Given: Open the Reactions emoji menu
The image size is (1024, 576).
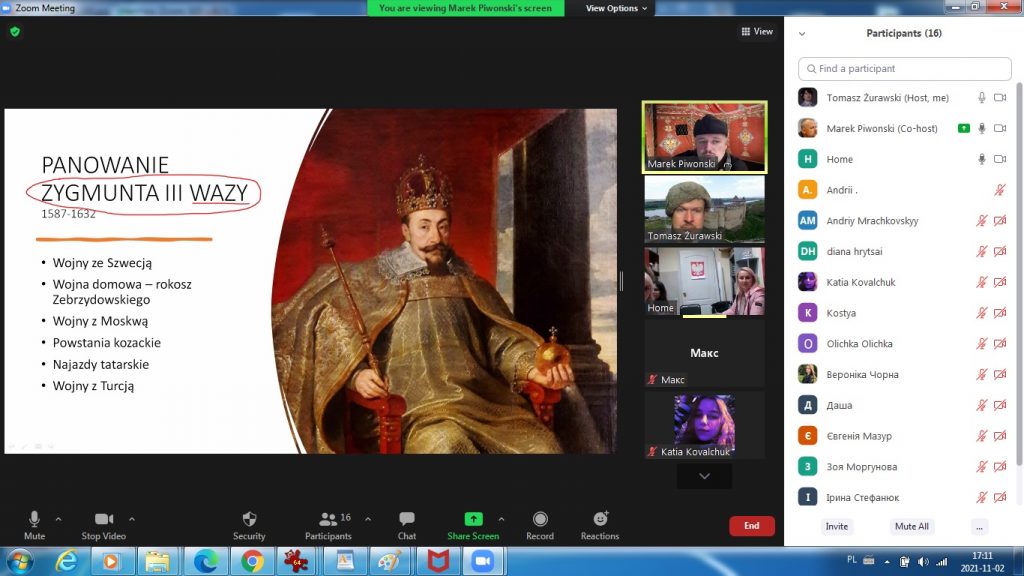Looking at the screenshot, I should click(x=600, y=520).
